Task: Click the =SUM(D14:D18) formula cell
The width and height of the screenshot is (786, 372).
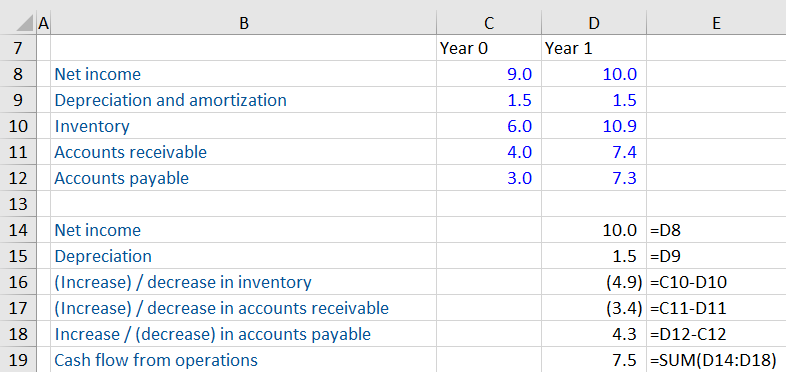Action: [716, 359]
